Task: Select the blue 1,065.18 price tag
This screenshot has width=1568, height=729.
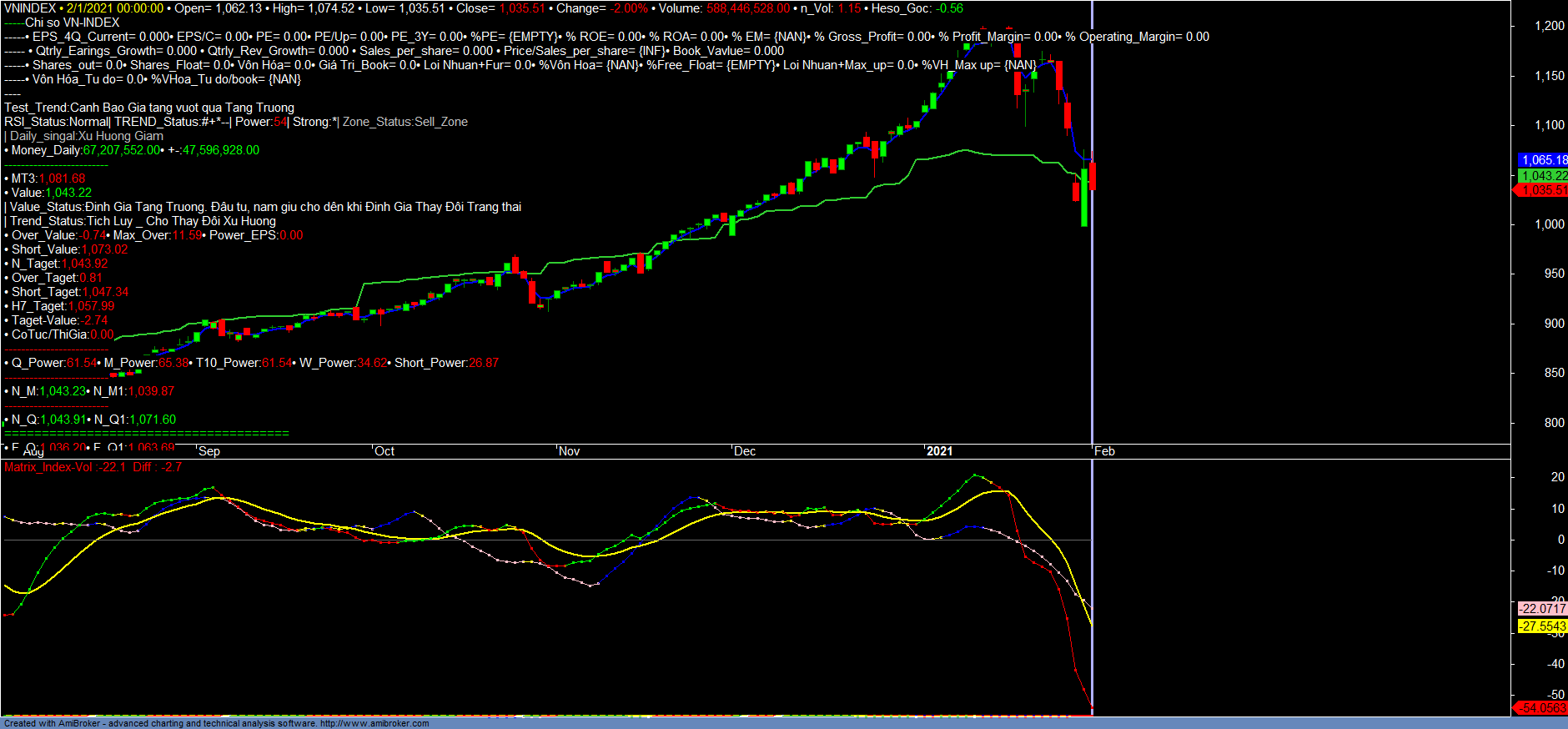Action: tap(1542, 160)
